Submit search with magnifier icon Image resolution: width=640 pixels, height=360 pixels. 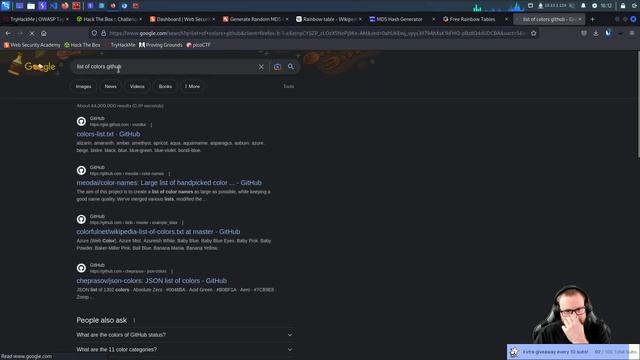tap(291, 67)
